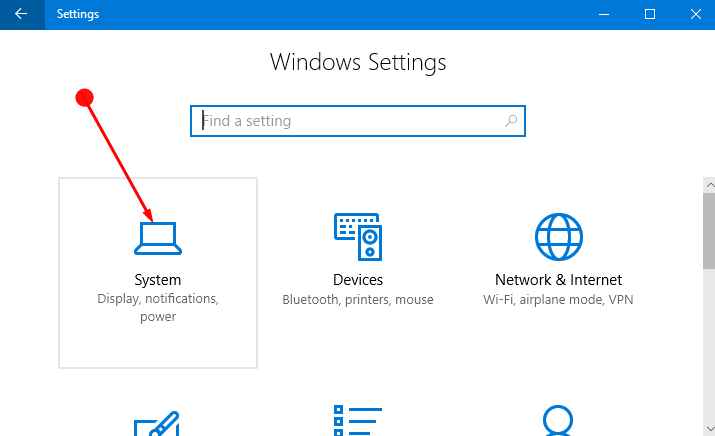Click the Find a setting search box

click(358, 121)
